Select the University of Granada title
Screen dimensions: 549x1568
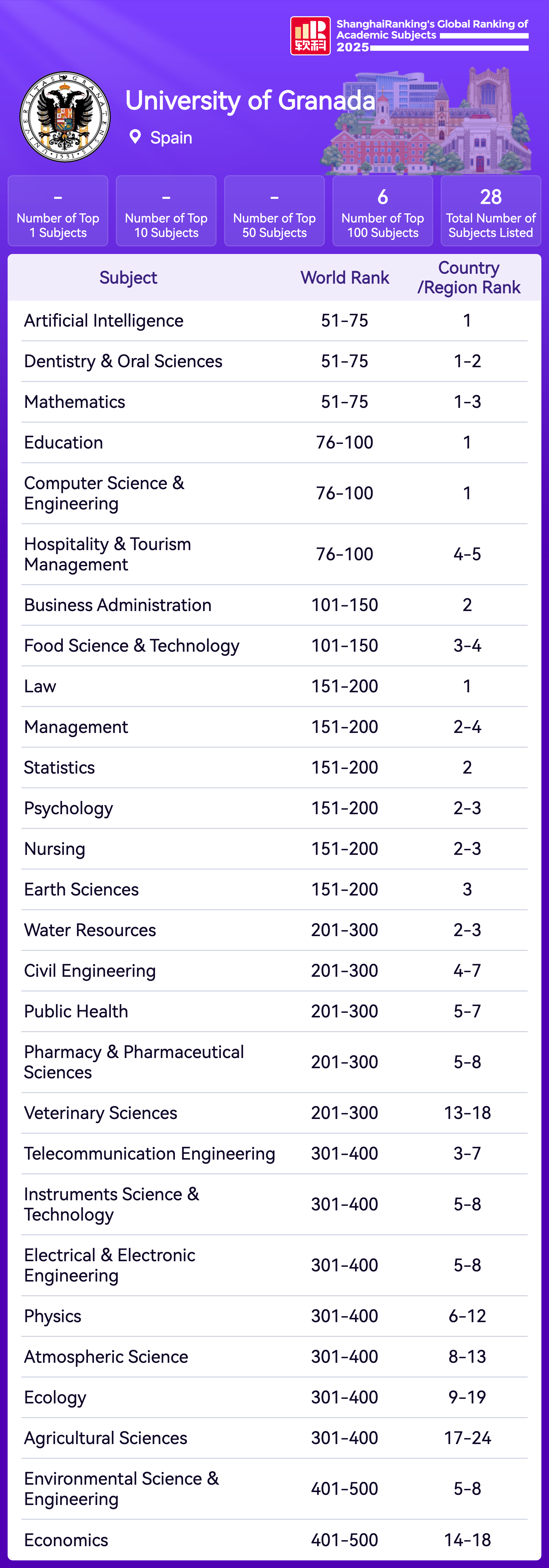click(x=250, y=100)
